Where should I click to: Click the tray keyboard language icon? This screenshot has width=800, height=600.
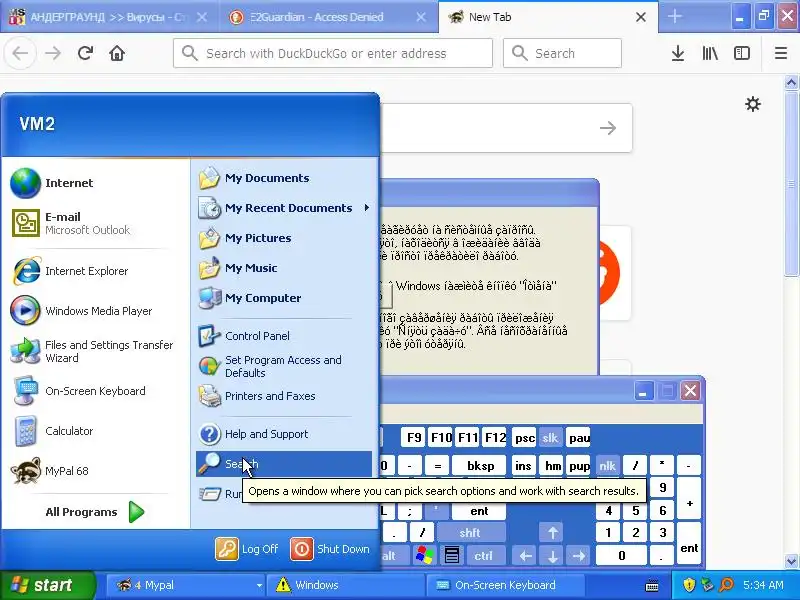point(652,586)
